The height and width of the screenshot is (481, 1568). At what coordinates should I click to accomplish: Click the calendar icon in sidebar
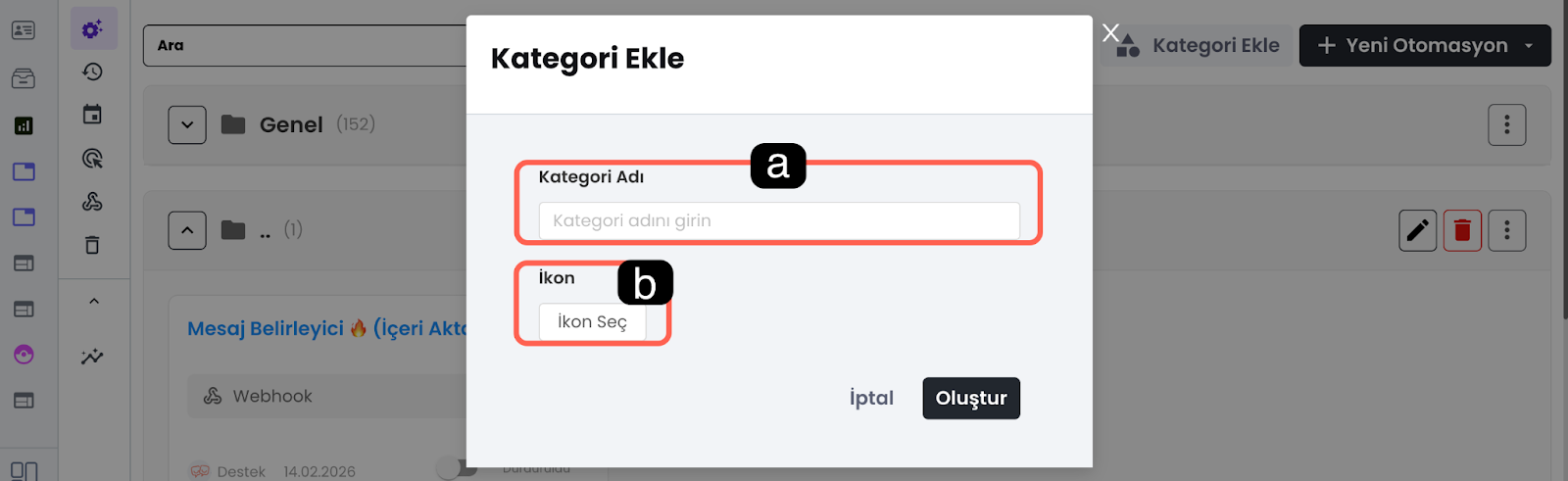92,115
